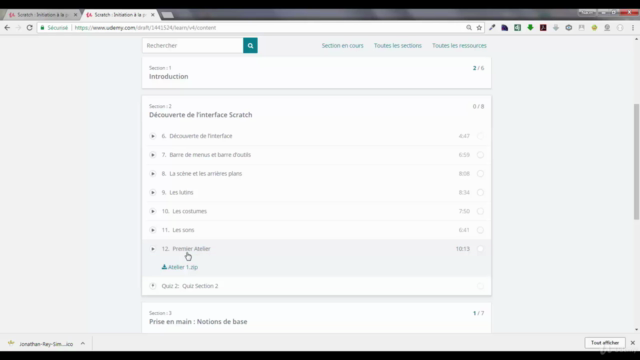Toggle completion circle for Quiz 2

point(480,286)
